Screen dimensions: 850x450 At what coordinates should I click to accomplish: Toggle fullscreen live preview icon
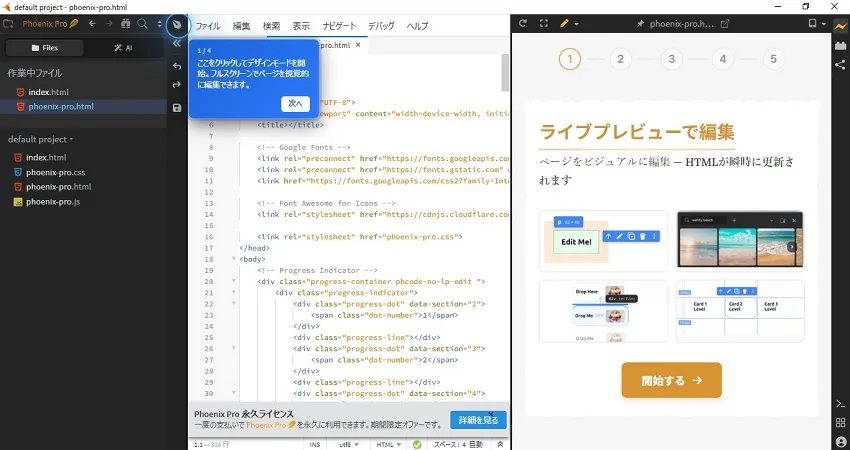pyautogui.click(x=544, y=23)
